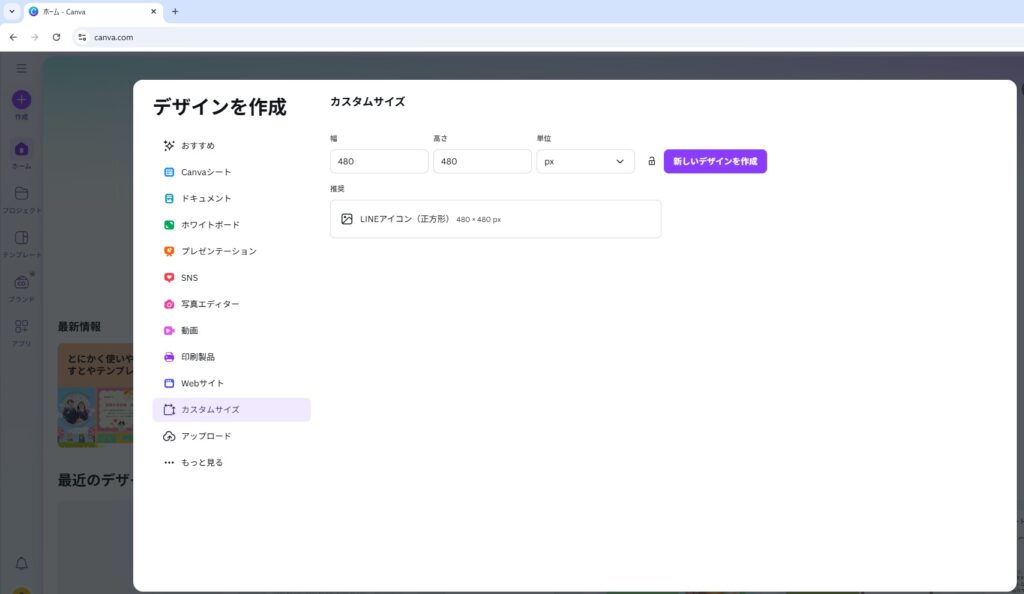Click the プレゼンテーション icon

pos(168,251)
